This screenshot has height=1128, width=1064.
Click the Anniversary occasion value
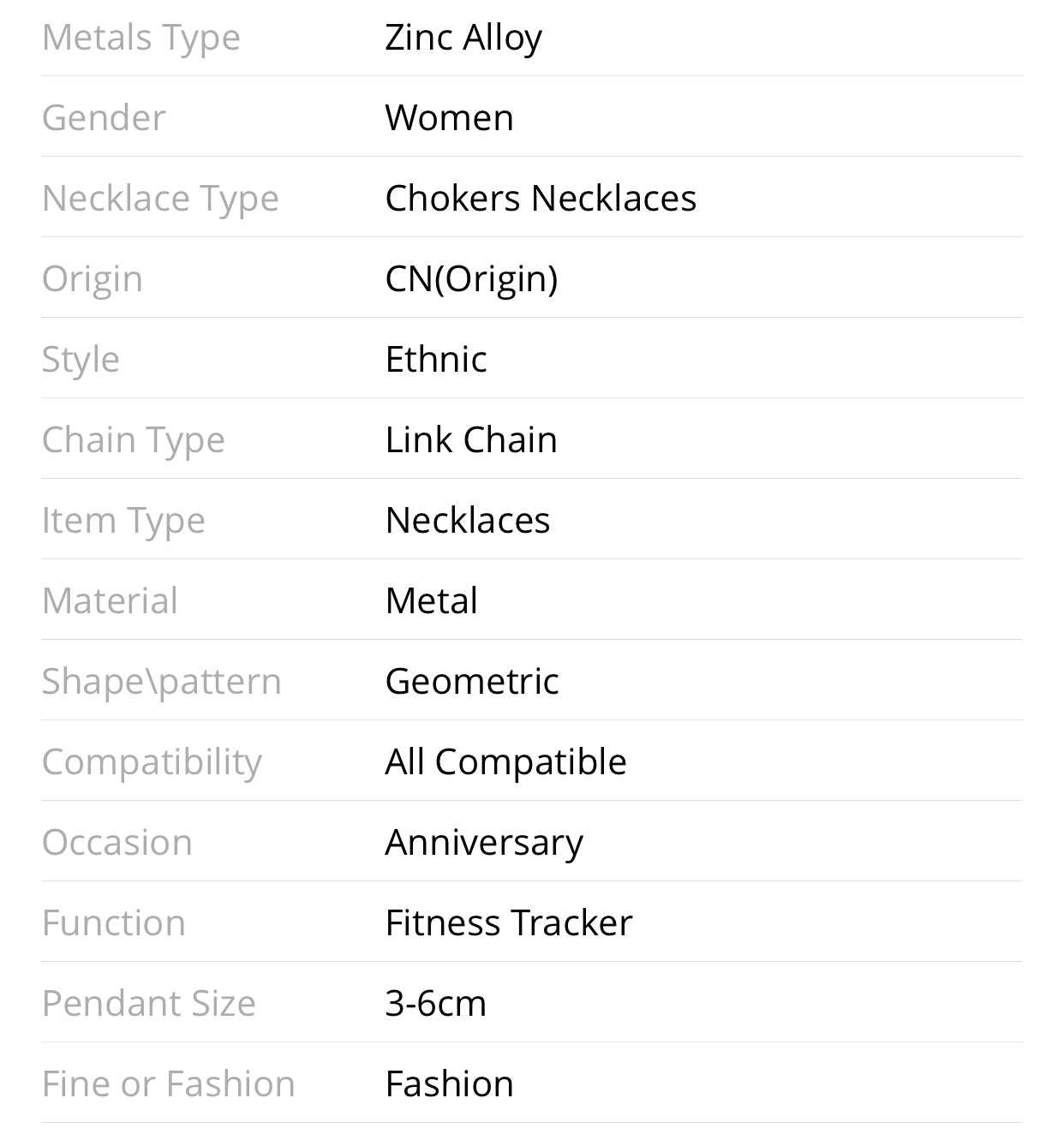coord(484,843)
